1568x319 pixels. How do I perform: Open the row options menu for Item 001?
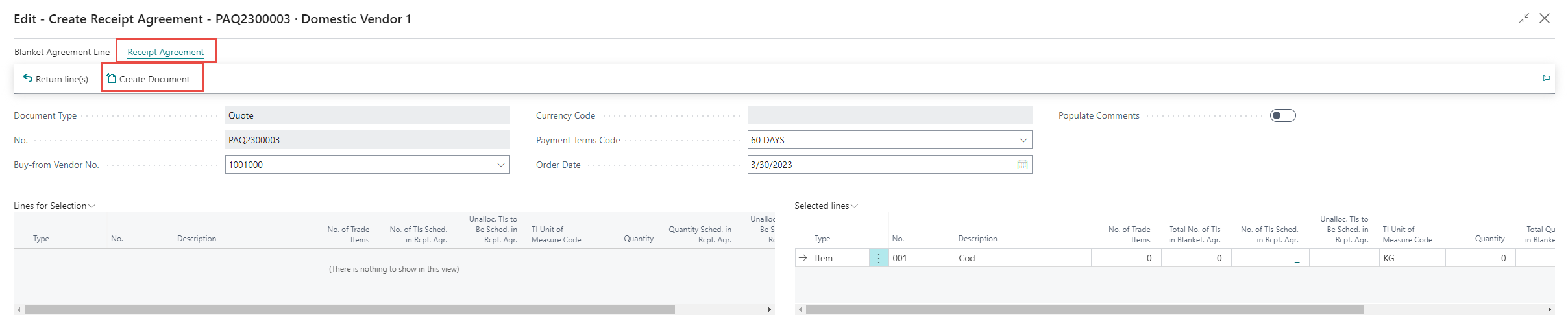(x=879, y=258)
